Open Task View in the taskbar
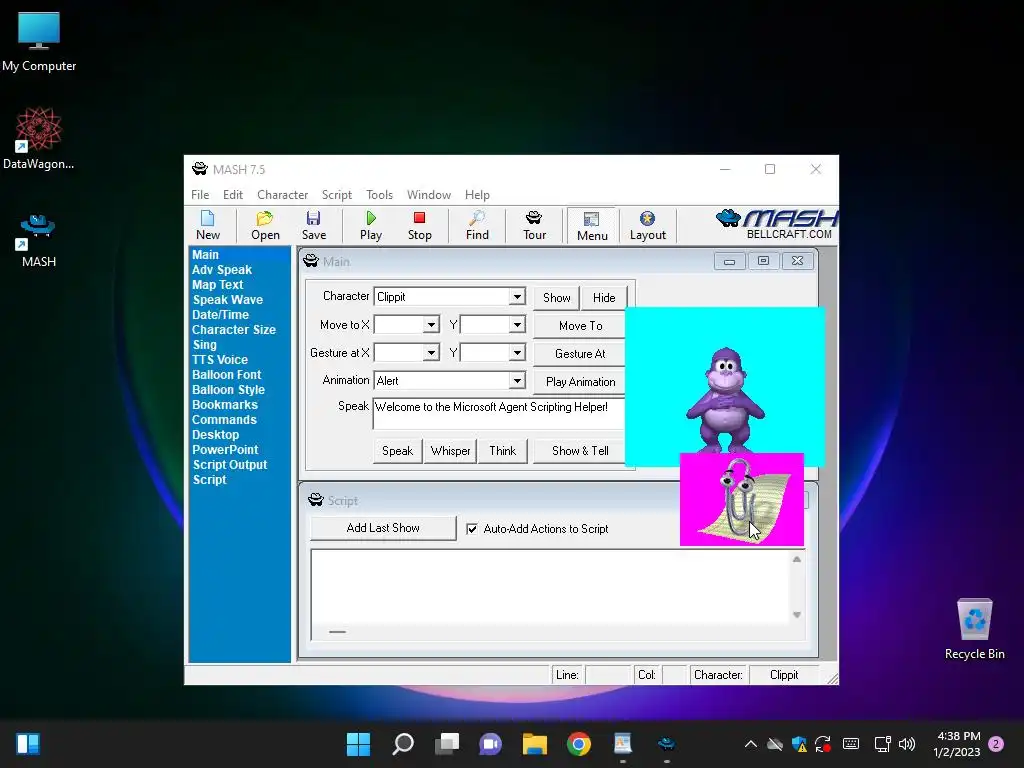Viewport: 1024px width, 768px height. [x=447, y=744]
